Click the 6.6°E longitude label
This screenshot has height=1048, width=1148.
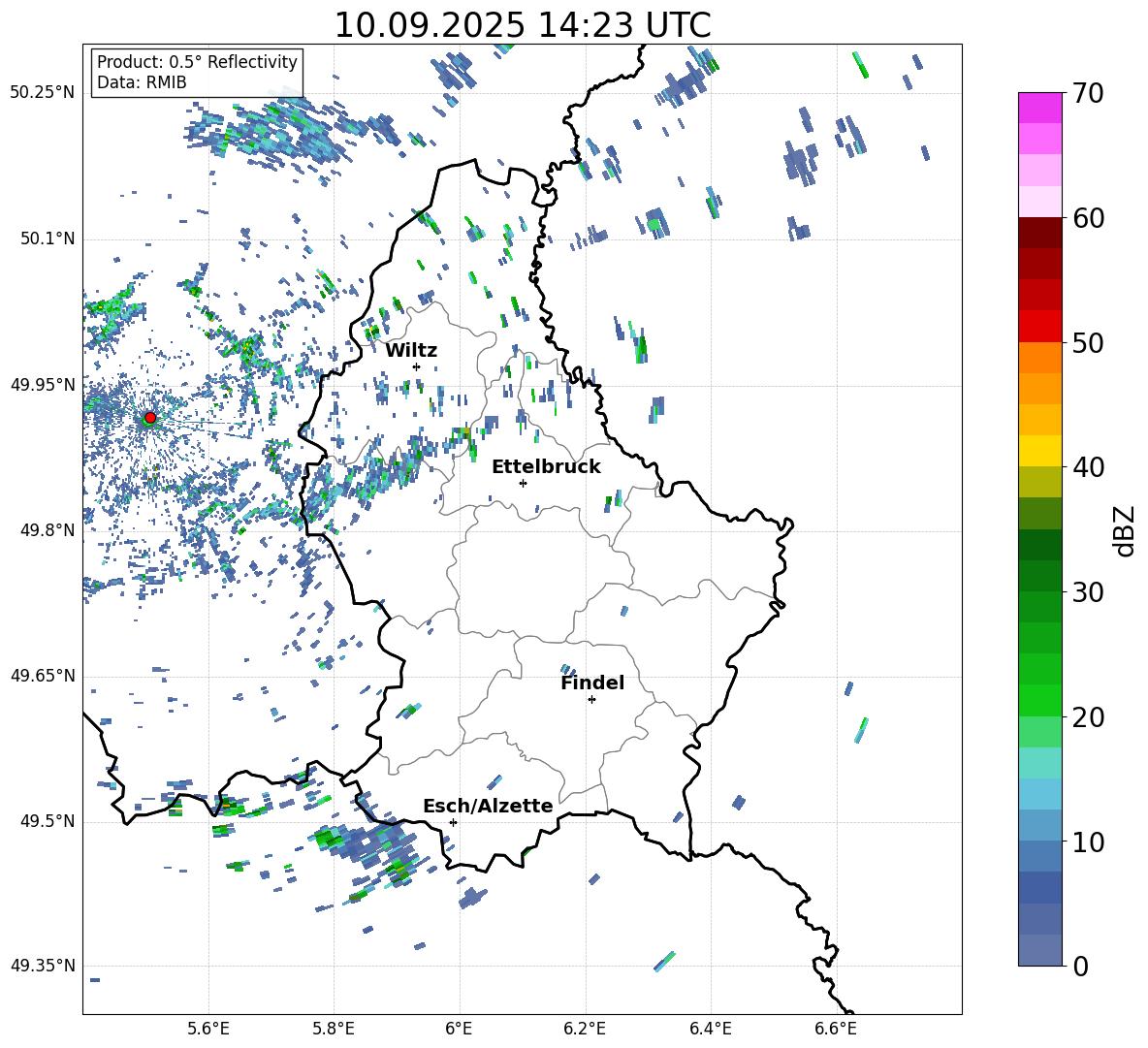pyautogui.click(x=836, y=1029)
